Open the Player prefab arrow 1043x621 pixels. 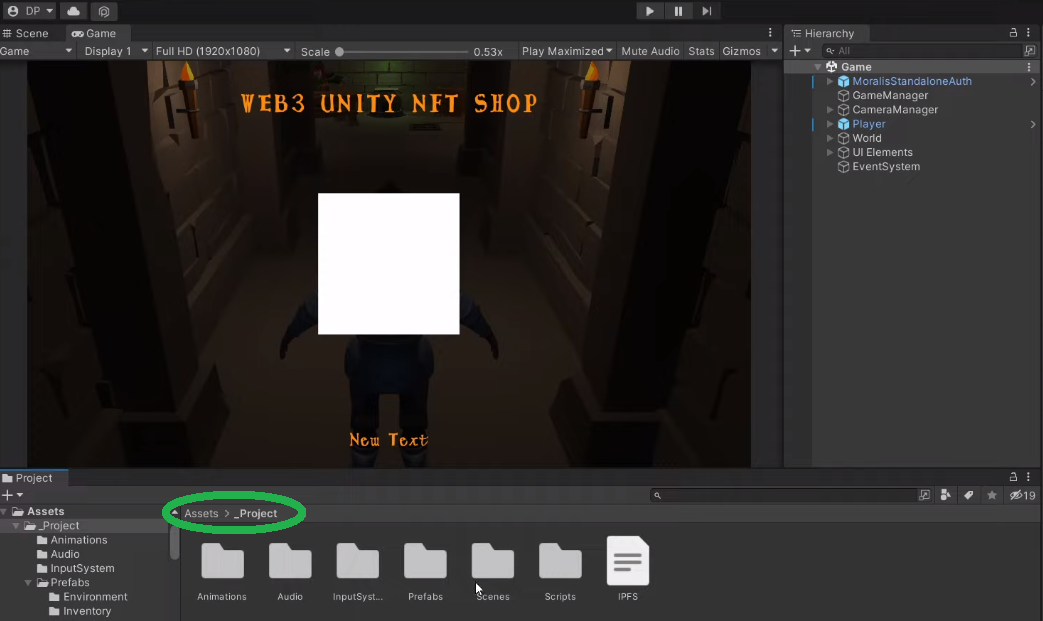1033,124
